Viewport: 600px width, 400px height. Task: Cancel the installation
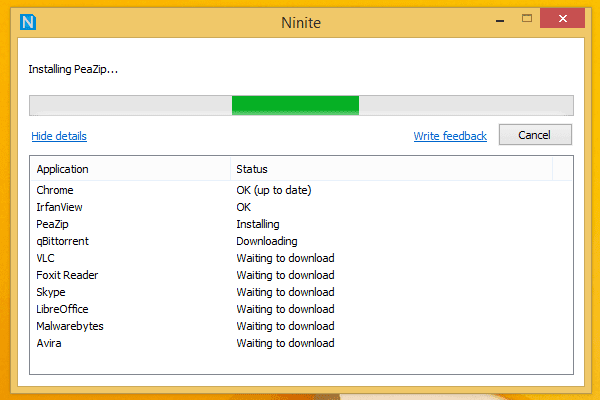point(535,135)
